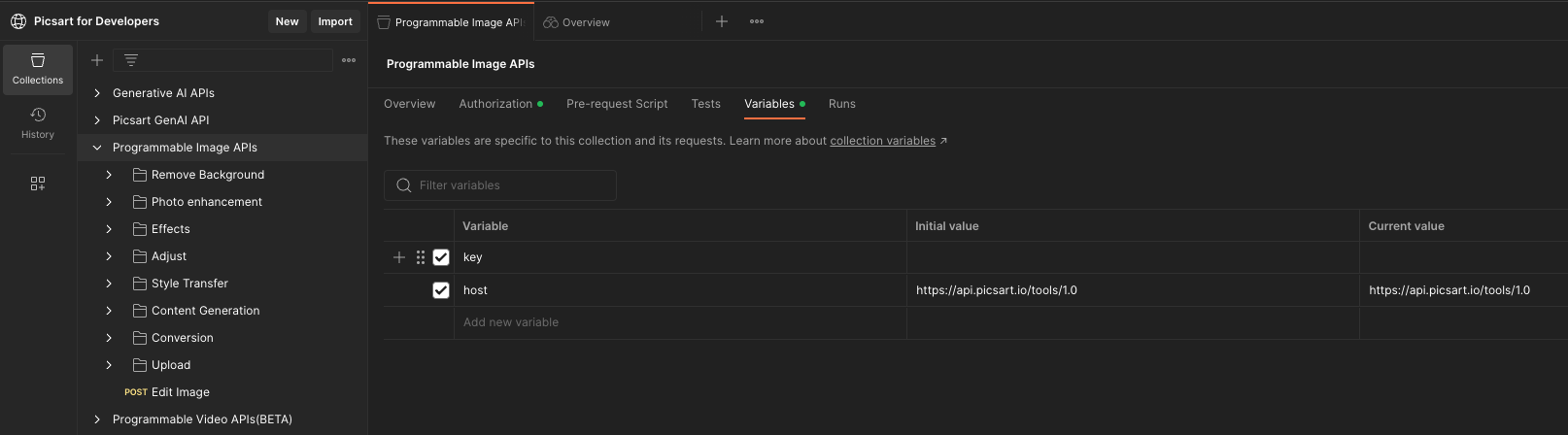Click the plus icon to create collection
This screenshot has width=1568, height=435.
97,60
